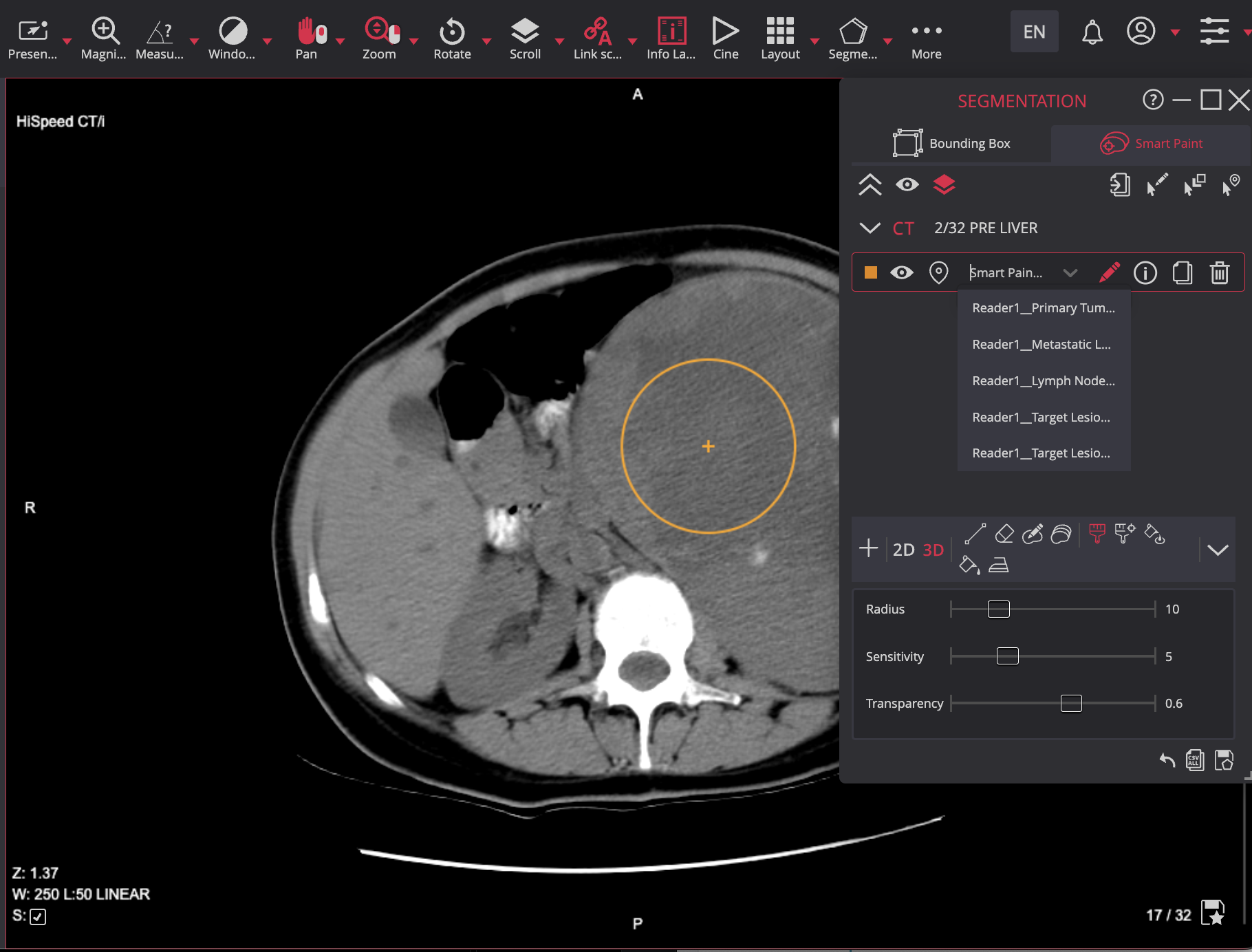Toggle visibility eye of Smart Paint segment
The height and width of the screenshot is (952, 1252).
pos(902,273)
